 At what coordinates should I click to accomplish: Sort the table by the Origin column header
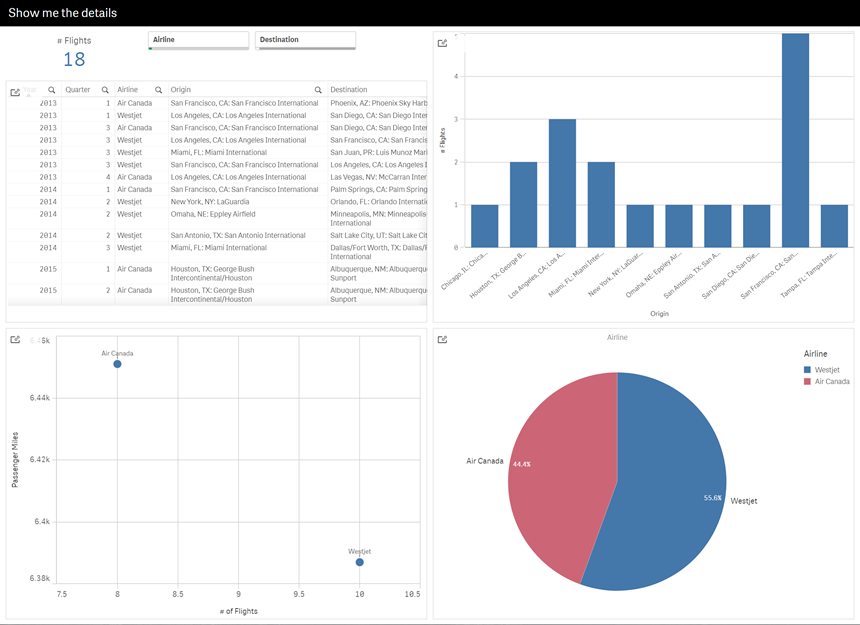180,89
